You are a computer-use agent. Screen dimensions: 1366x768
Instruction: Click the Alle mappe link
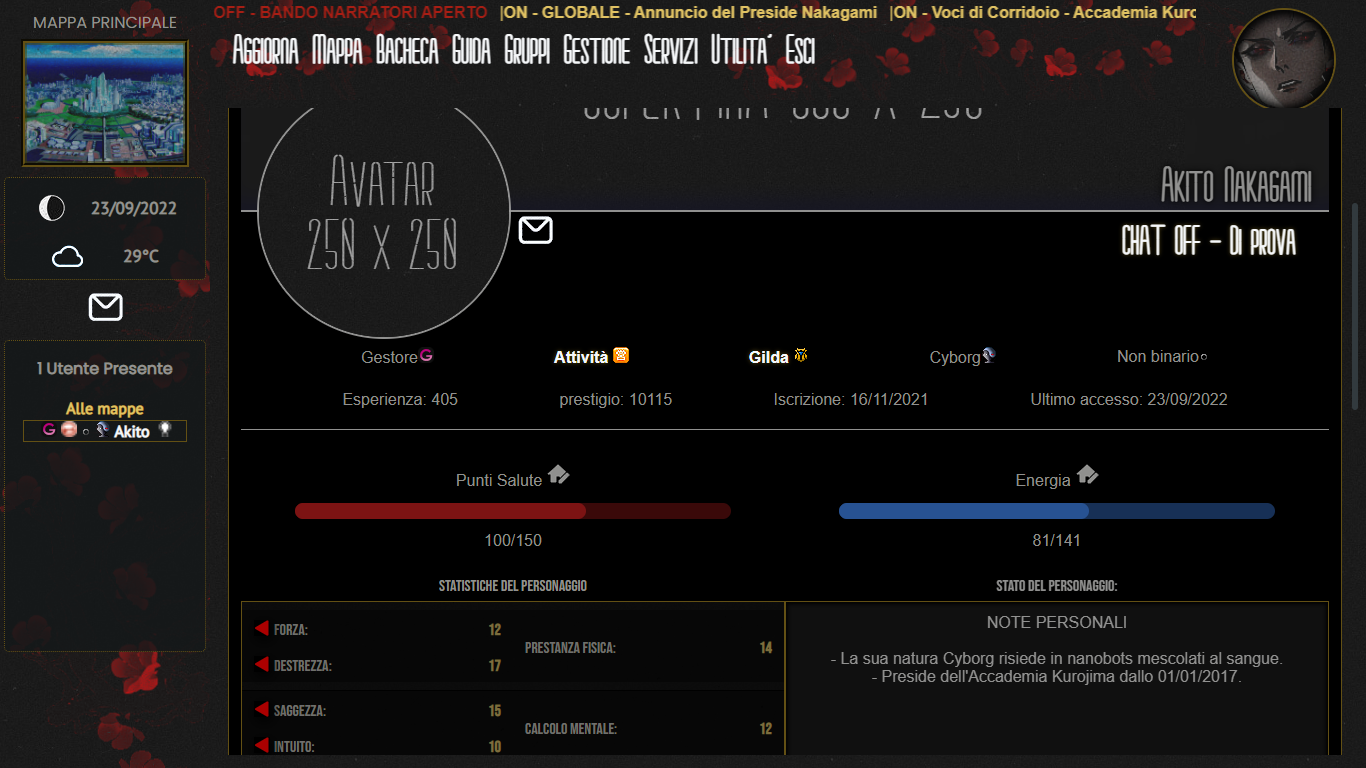coord(105,409)
